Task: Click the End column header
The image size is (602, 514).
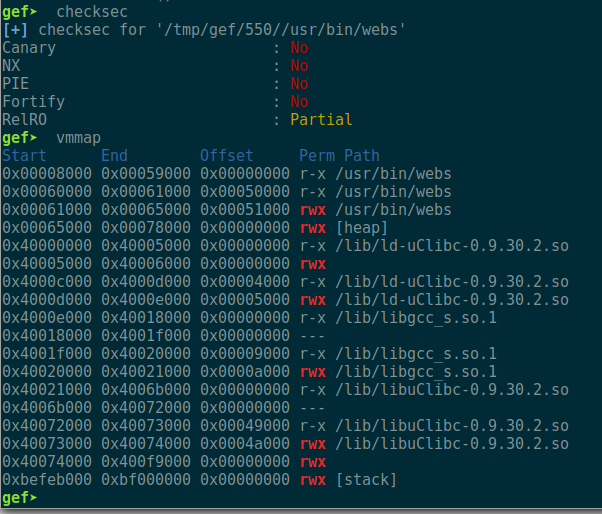Action: (x=114, y=155)
